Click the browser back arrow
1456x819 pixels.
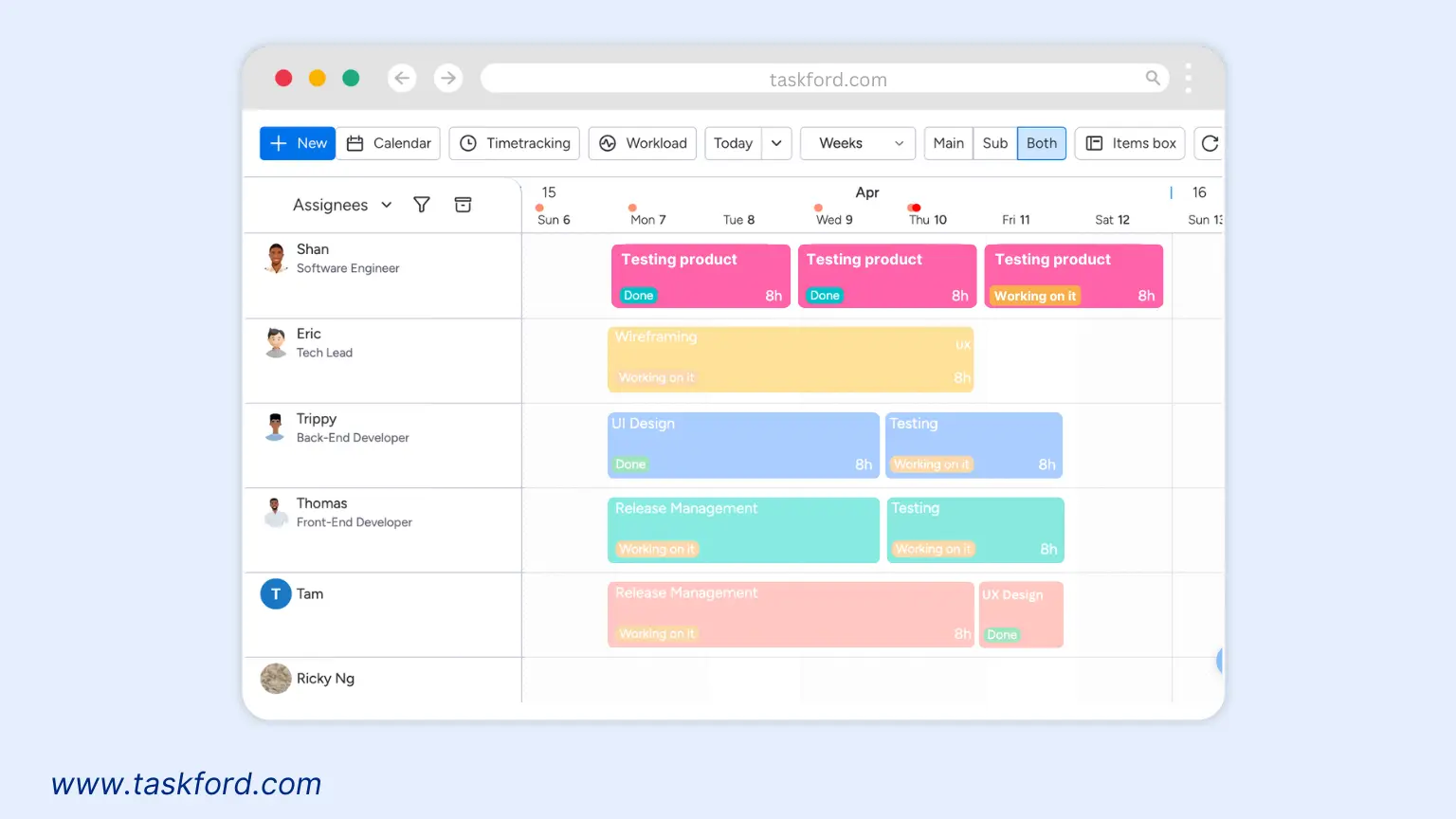tap(401, 78)
